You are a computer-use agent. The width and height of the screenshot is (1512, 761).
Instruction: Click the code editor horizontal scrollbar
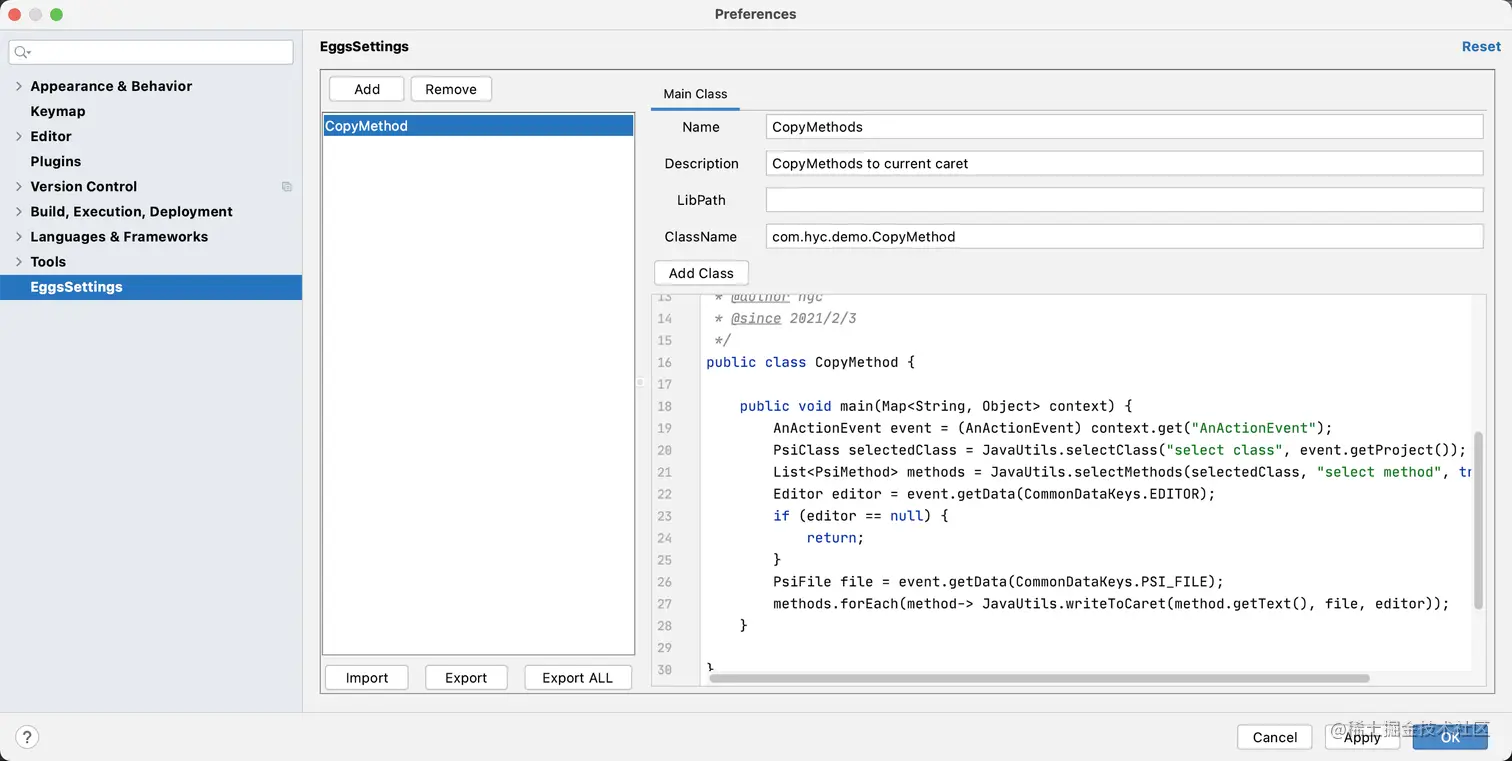pos(1039,678)
